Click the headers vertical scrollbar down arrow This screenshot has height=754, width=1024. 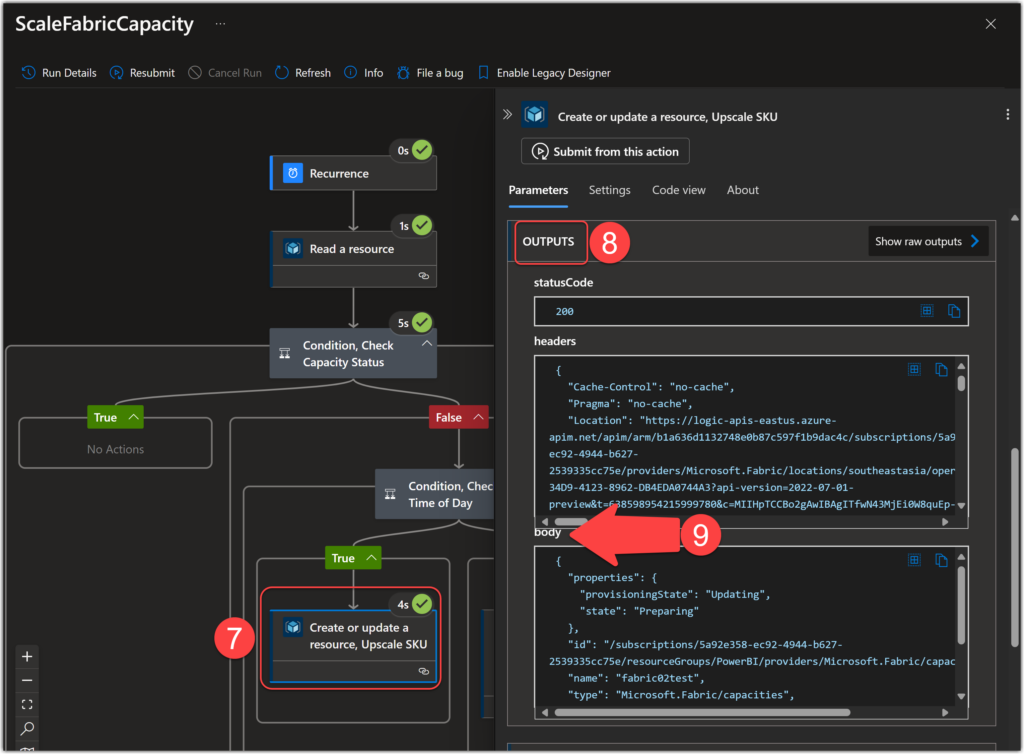(x=961, y=506)
